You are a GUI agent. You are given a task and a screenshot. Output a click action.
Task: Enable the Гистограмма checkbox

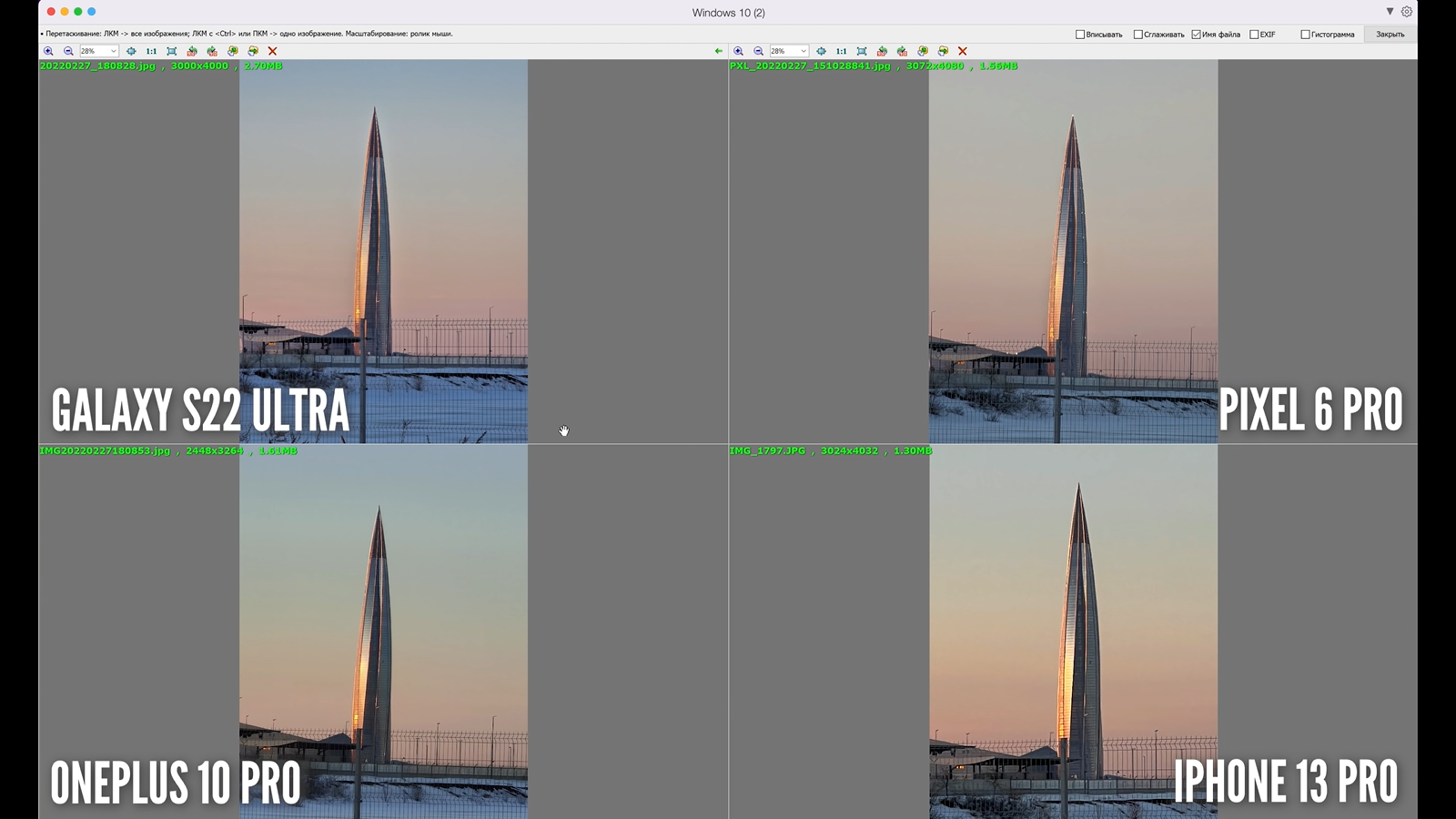[x=1305, y=35]
